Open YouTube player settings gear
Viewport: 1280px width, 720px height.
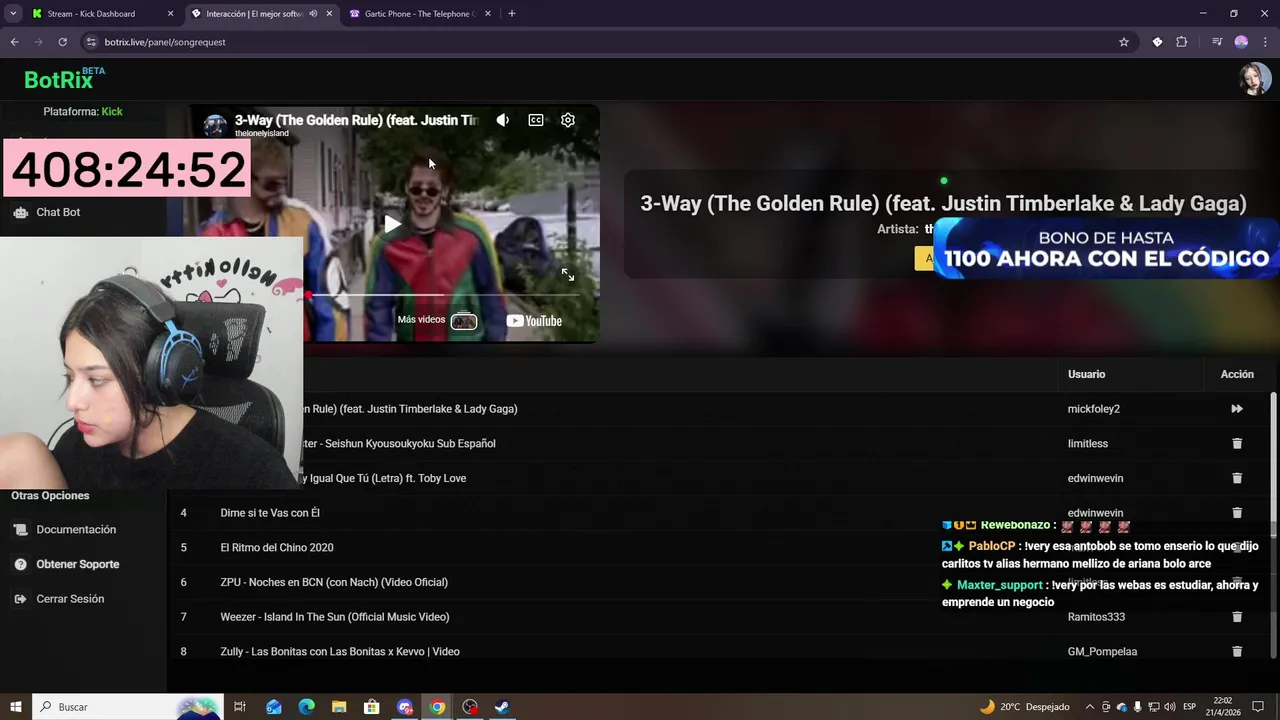pos(568,120)
